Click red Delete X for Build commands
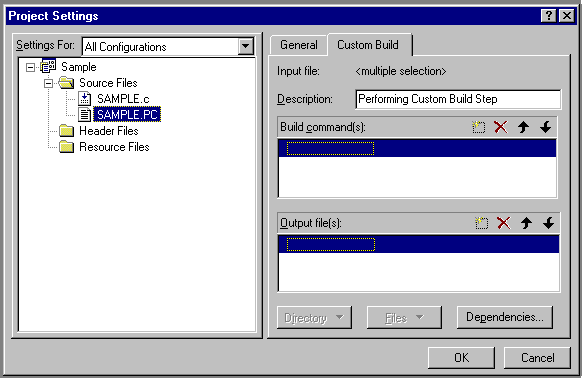Screen dimensions: 582x378 (x=501, y=127)
